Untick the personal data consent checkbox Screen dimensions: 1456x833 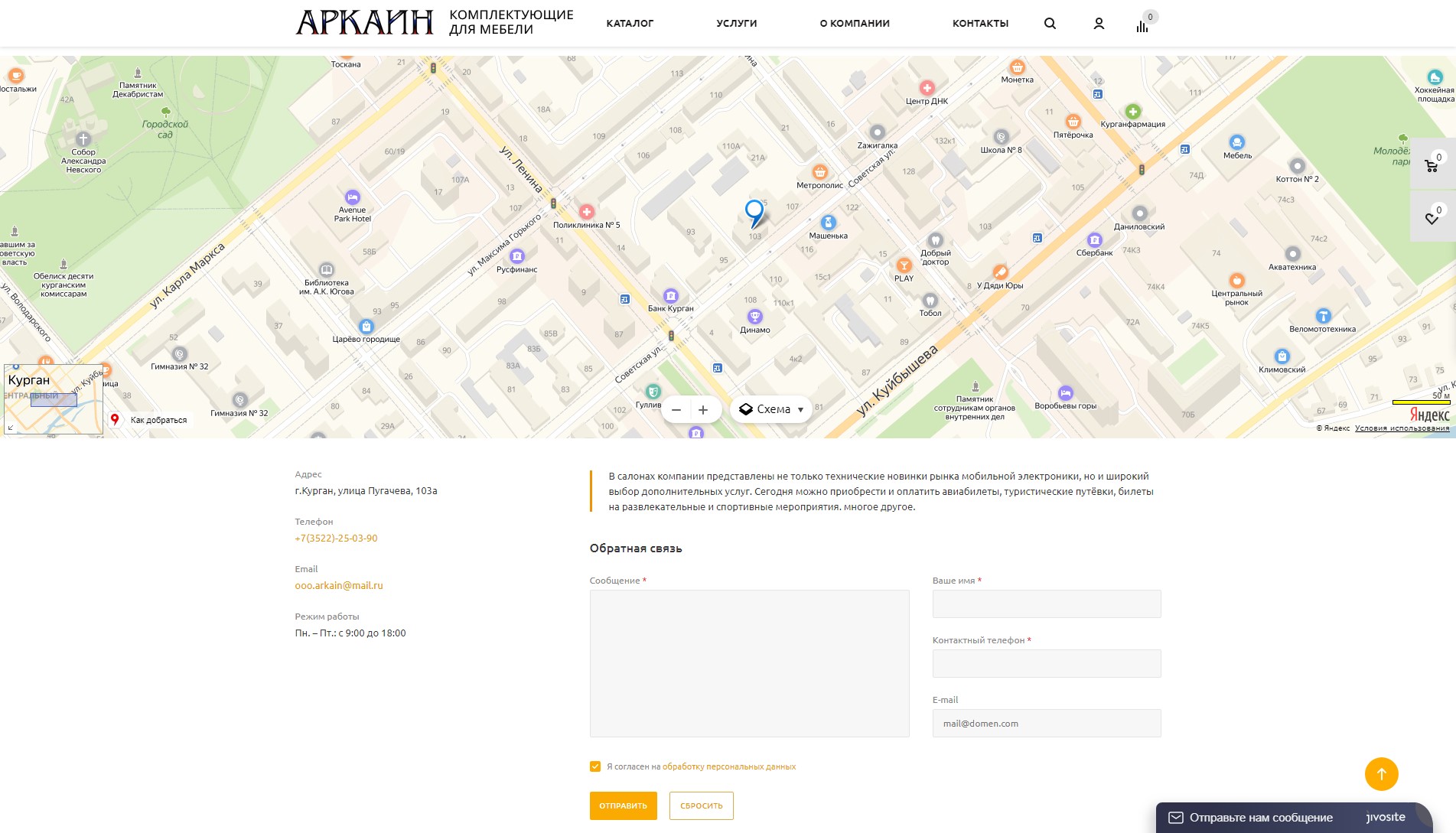[595, 766]
